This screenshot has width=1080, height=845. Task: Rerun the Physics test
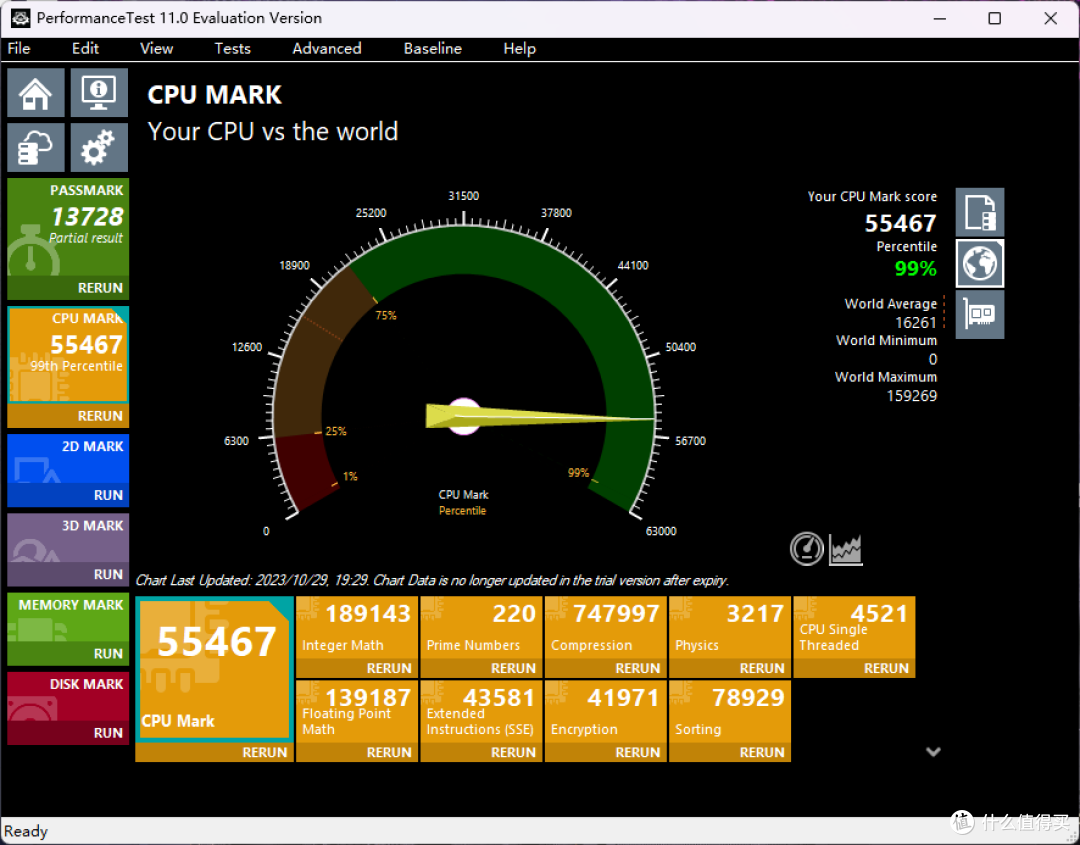[729, 668]
